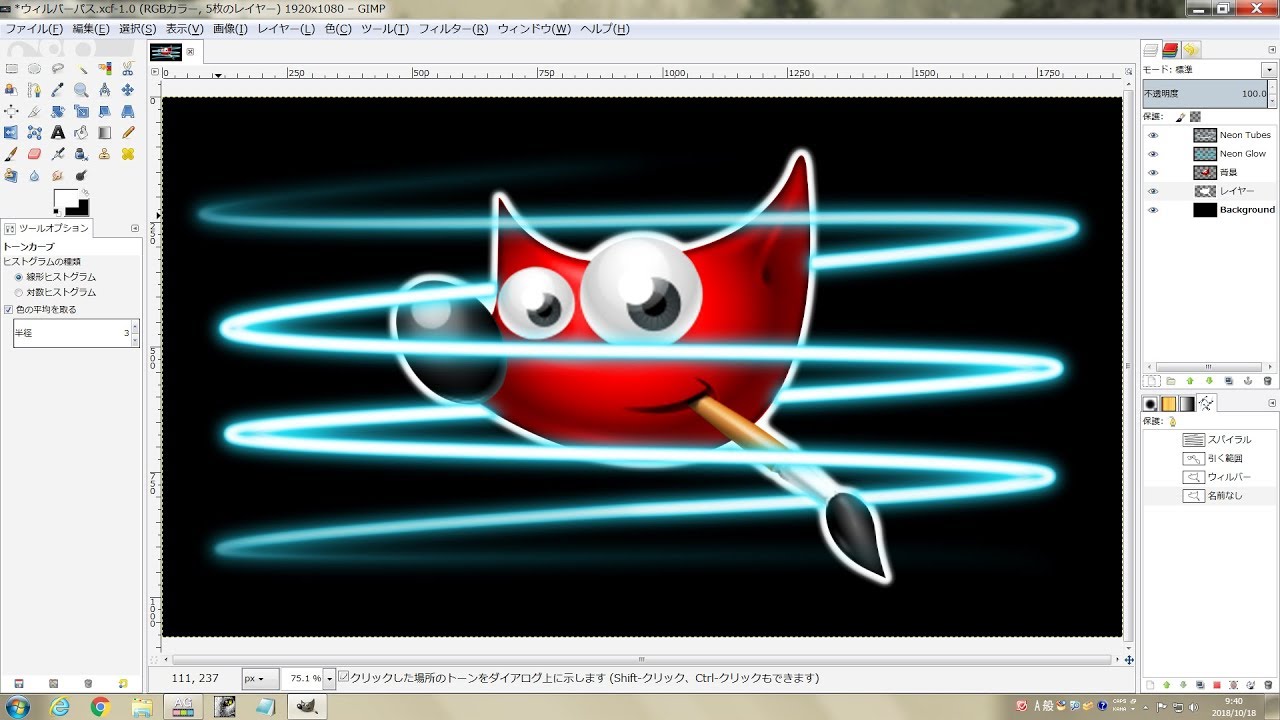
Task: Click the anchor layer icon
Action: 1249,381
